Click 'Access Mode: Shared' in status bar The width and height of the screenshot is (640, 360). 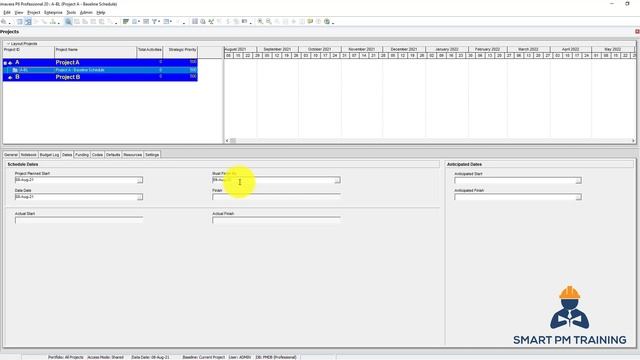point(105,357)
